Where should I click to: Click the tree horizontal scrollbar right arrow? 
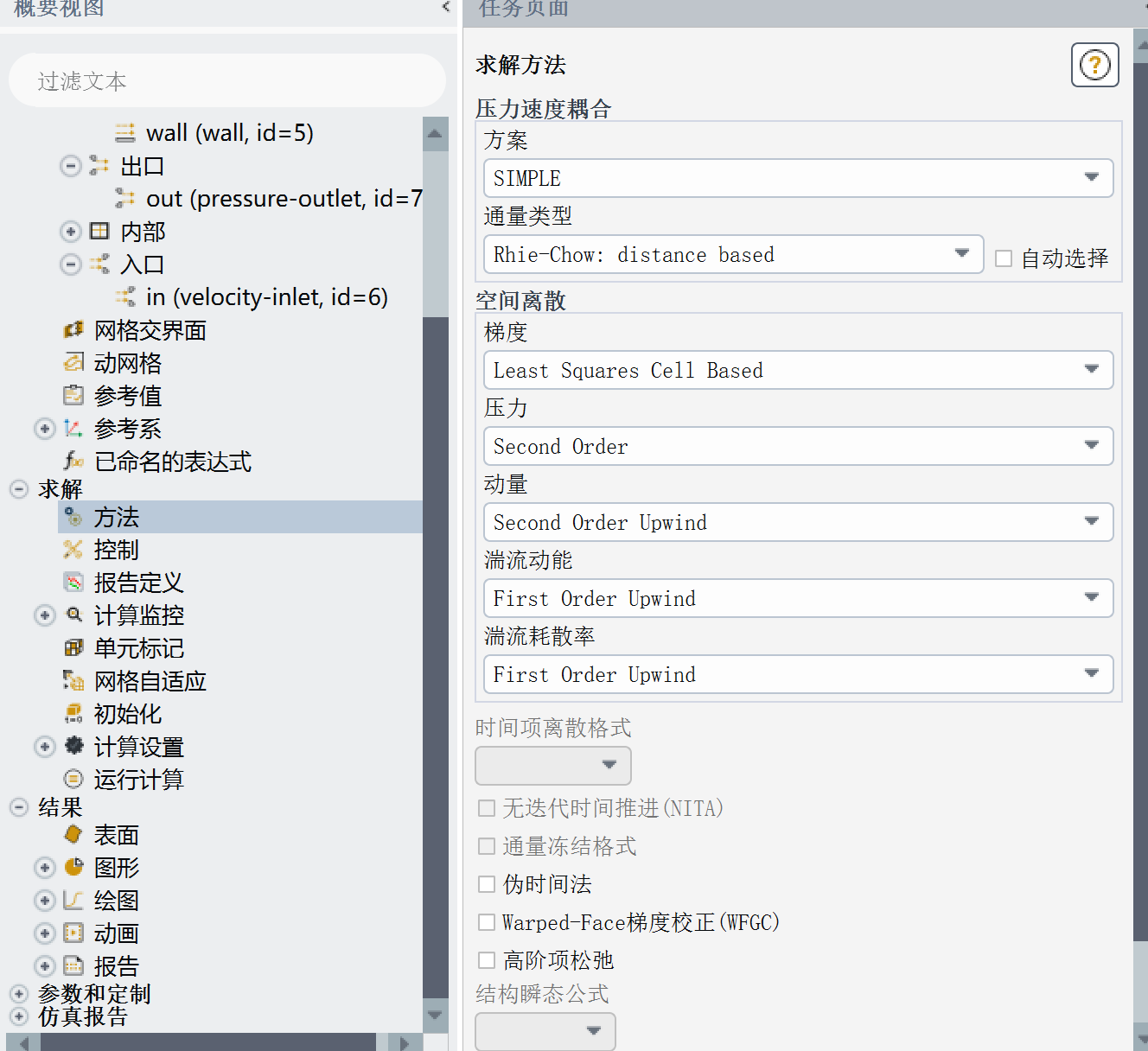(404, 1042)
